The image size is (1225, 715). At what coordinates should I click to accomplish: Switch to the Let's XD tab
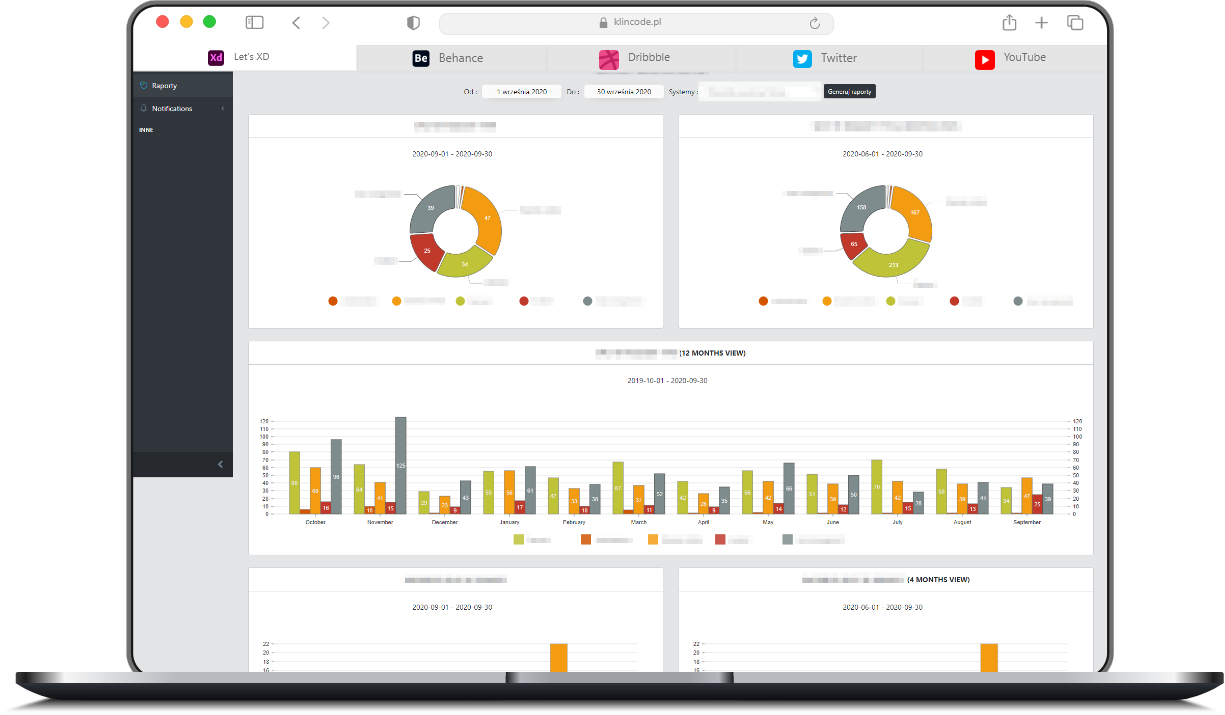coord(245,58)
